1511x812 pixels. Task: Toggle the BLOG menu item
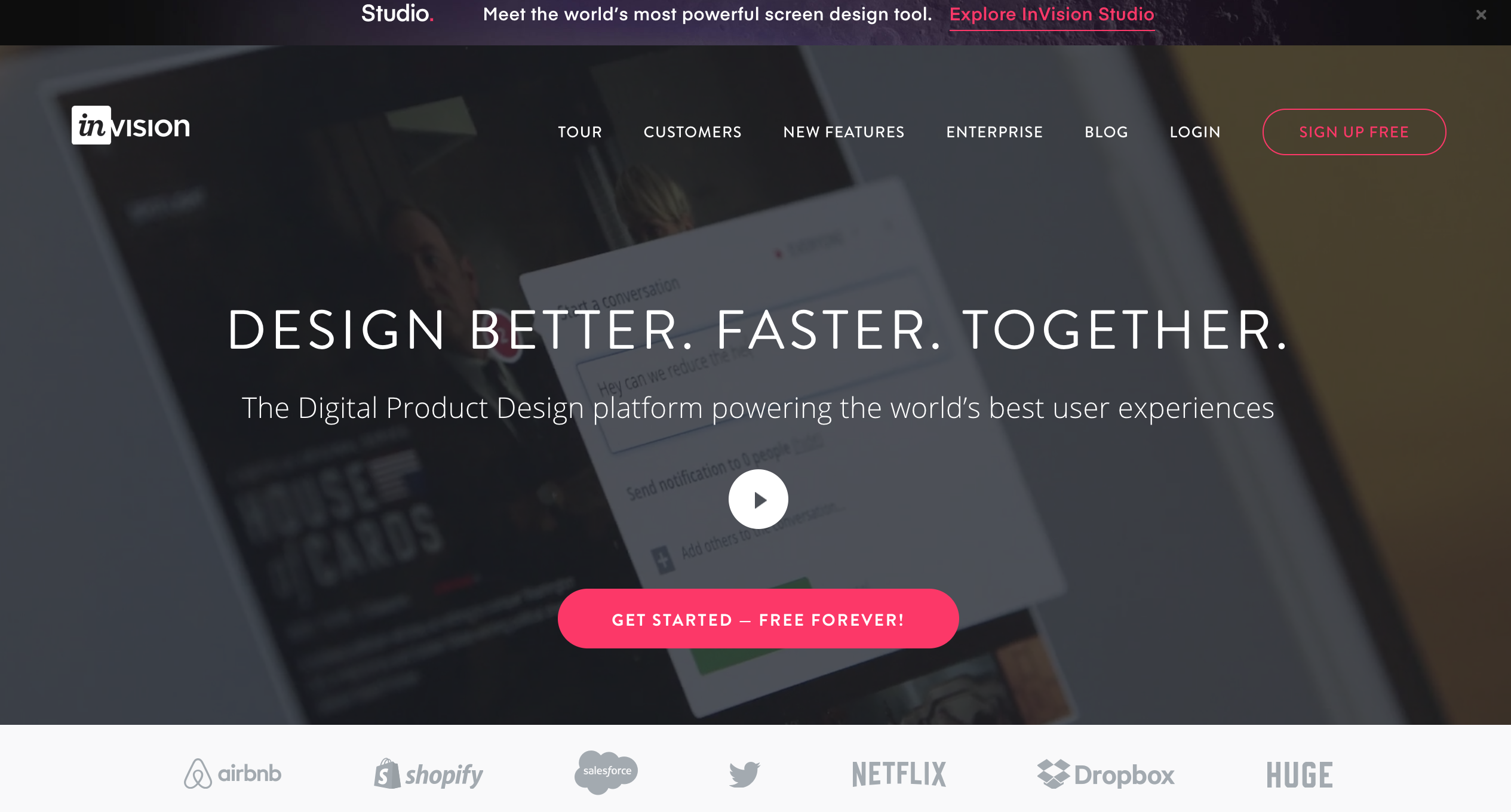pos(1106,131)
